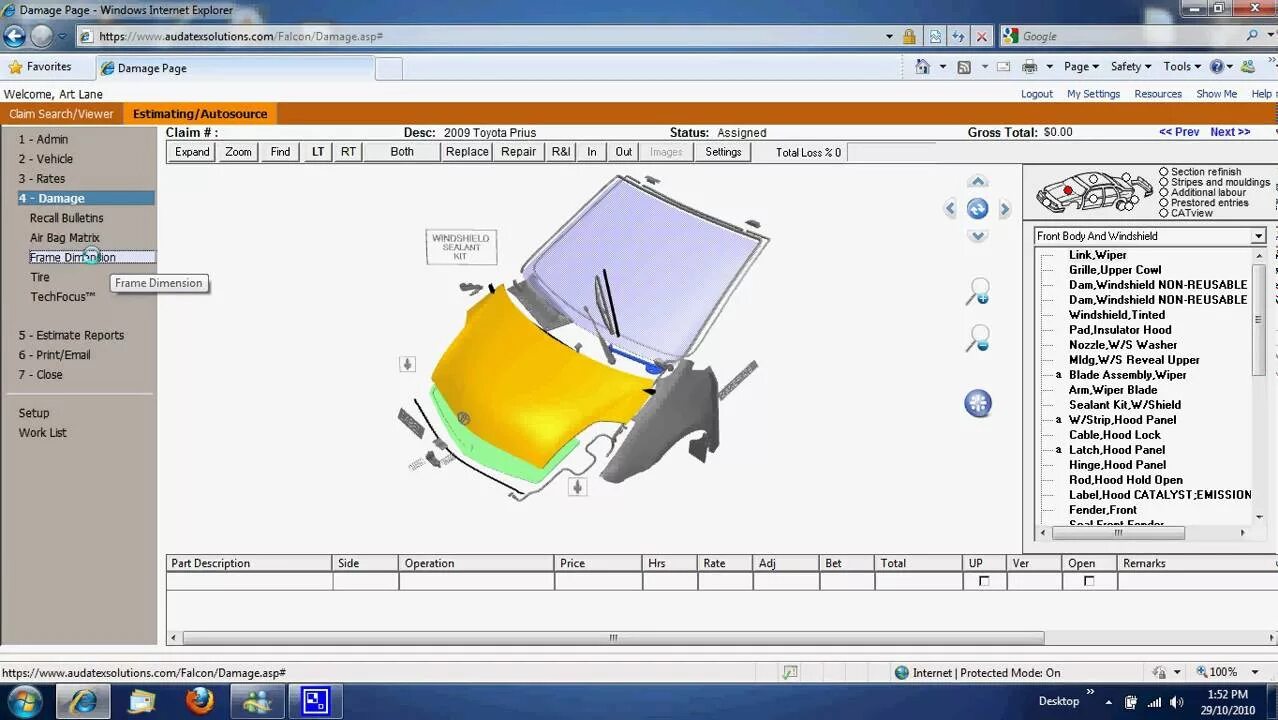The image size is (1278, 720).
Task: Click the R&I operation button
Action: 560,152
